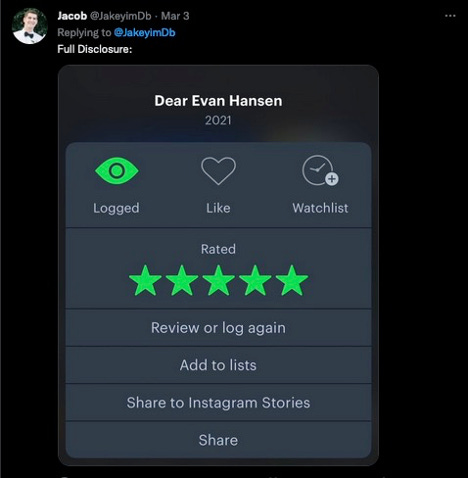
Task: Select the fourth rating star
Action: tap(255, 280)
